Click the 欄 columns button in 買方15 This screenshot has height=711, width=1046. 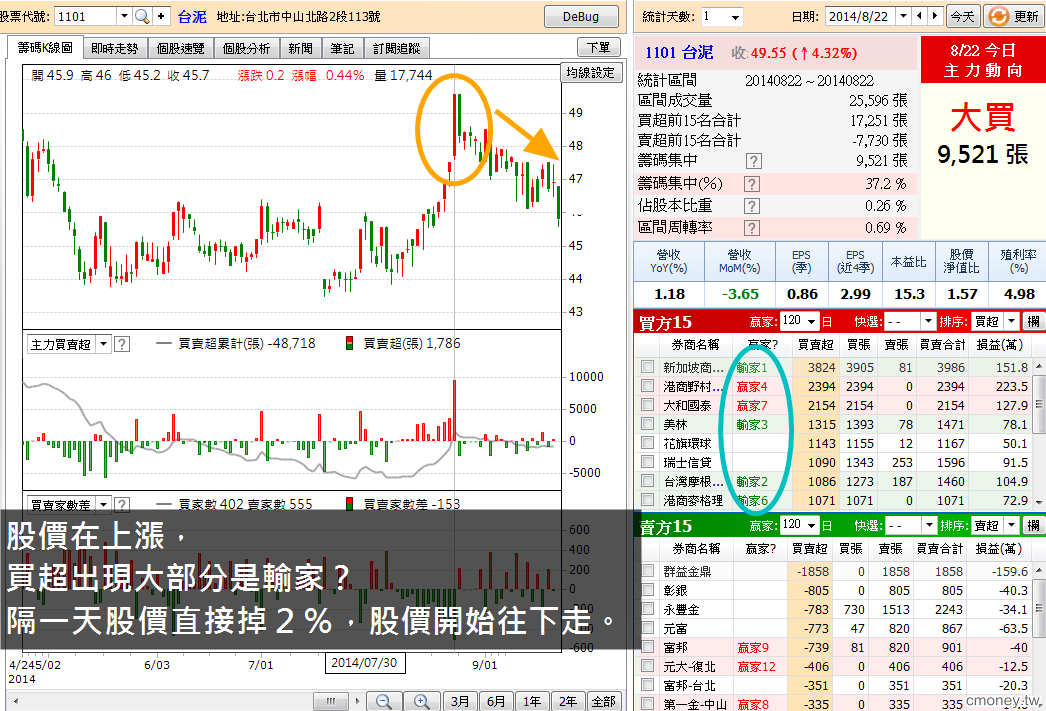1033,321
